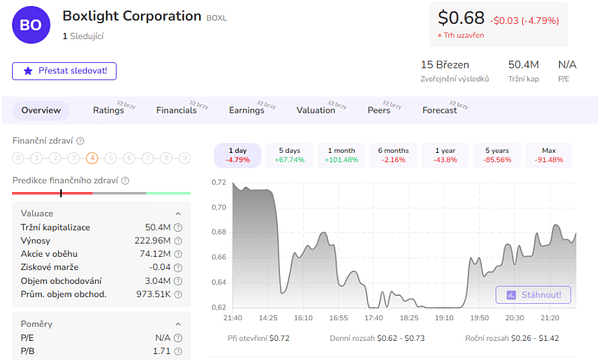Click info icon beside P/B ratio
The height and width of the screenshot is (360, 600).
178,351
